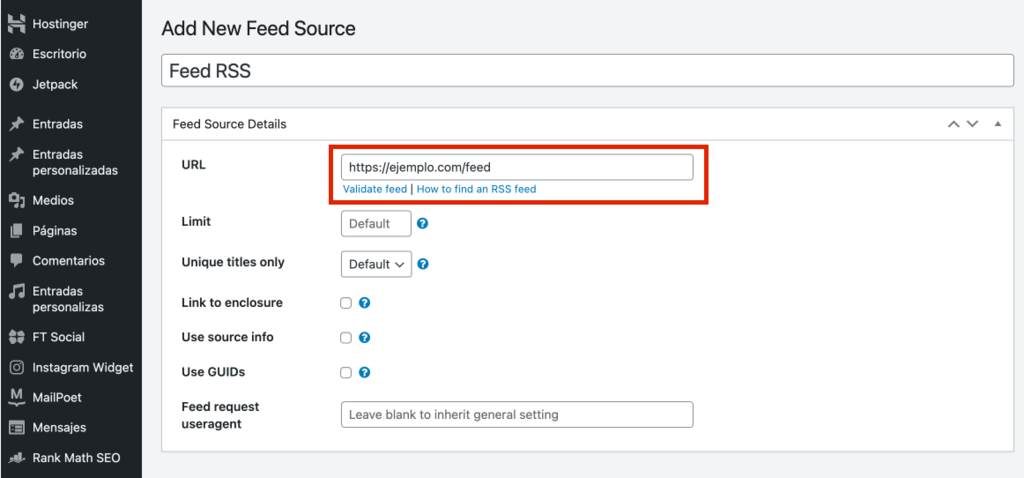
Task: Click the Validate feed link
Action: [x=375, y=189]
